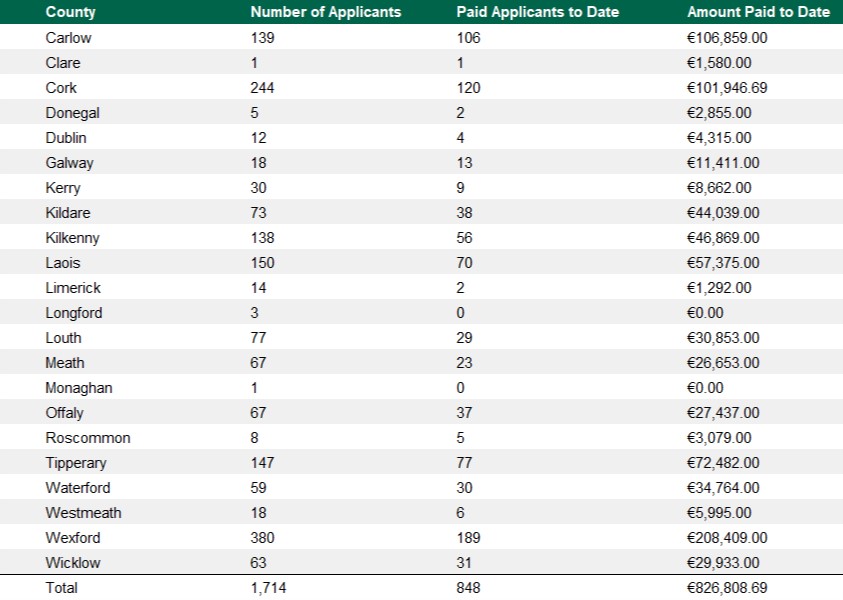
Task: Select Laois applicants count 150
Action: [263, 263]
